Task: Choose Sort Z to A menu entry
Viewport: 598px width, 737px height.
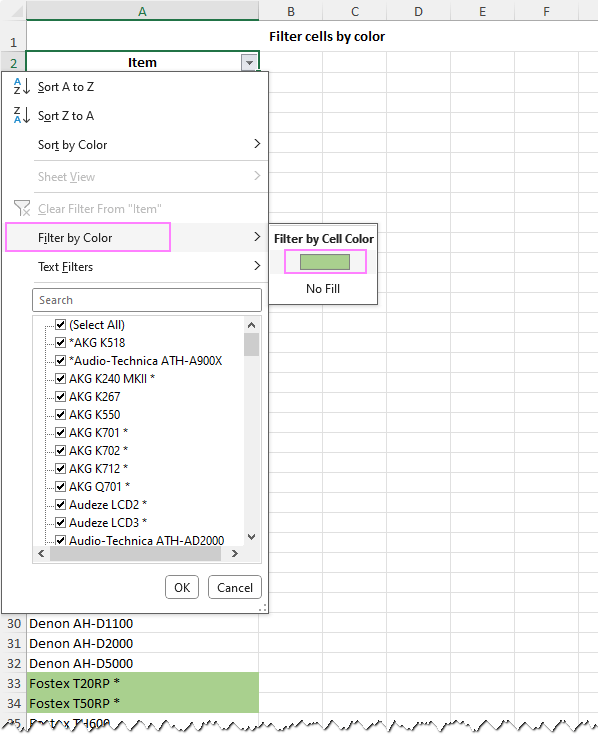Action: [x=66, y=116]
